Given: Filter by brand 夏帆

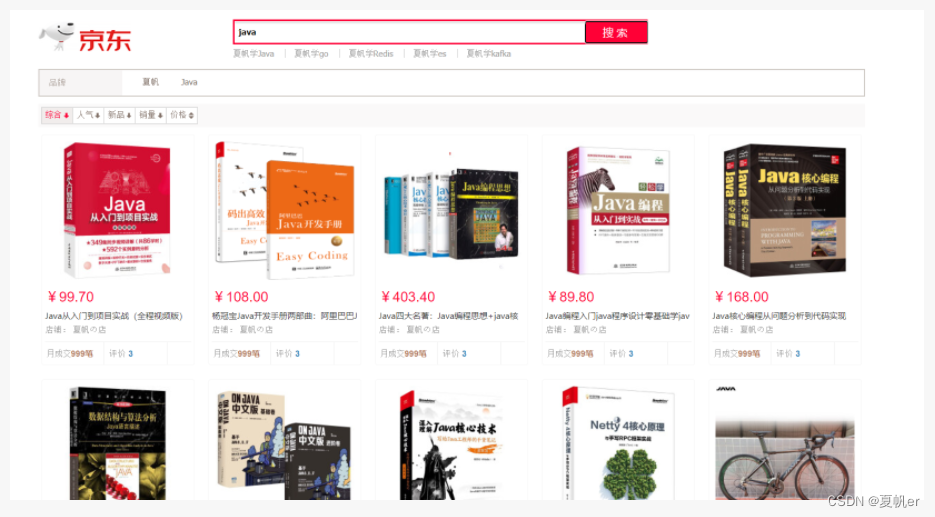Looking at the screenshot, I should point(150,82).
